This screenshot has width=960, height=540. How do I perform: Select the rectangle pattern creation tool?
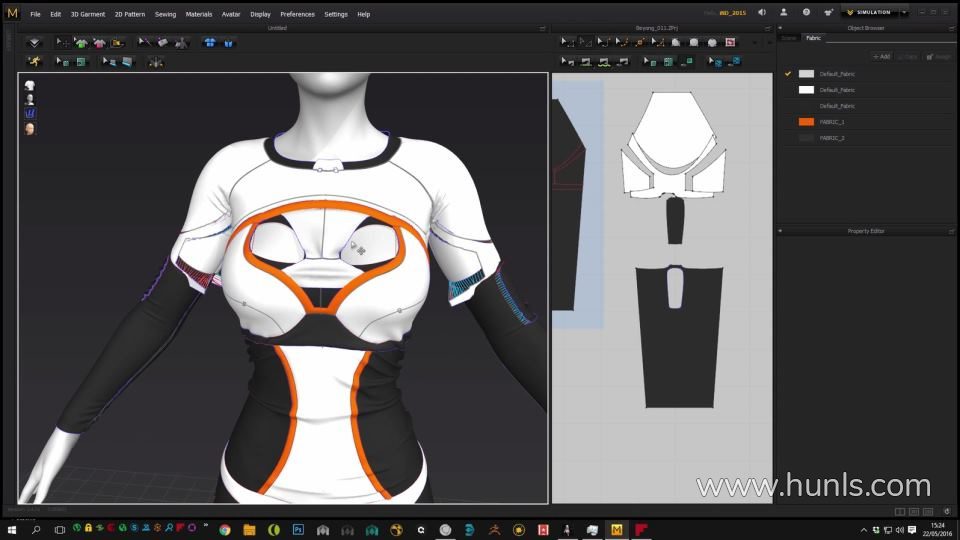(694, 42)
